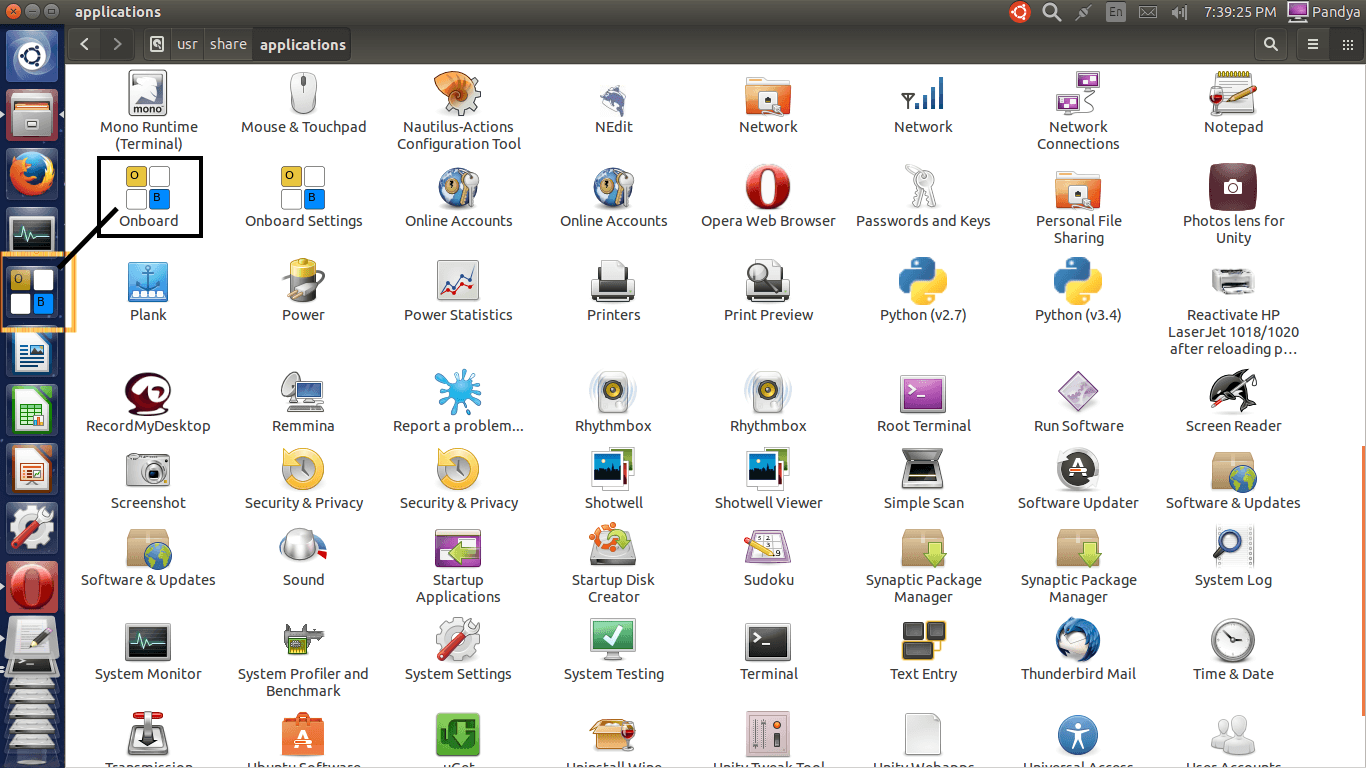Image resolution: width=1366 pixels, height=768 pixels.
Task: Click the 'usr' path breadcrumb
Action: [187, 44]
